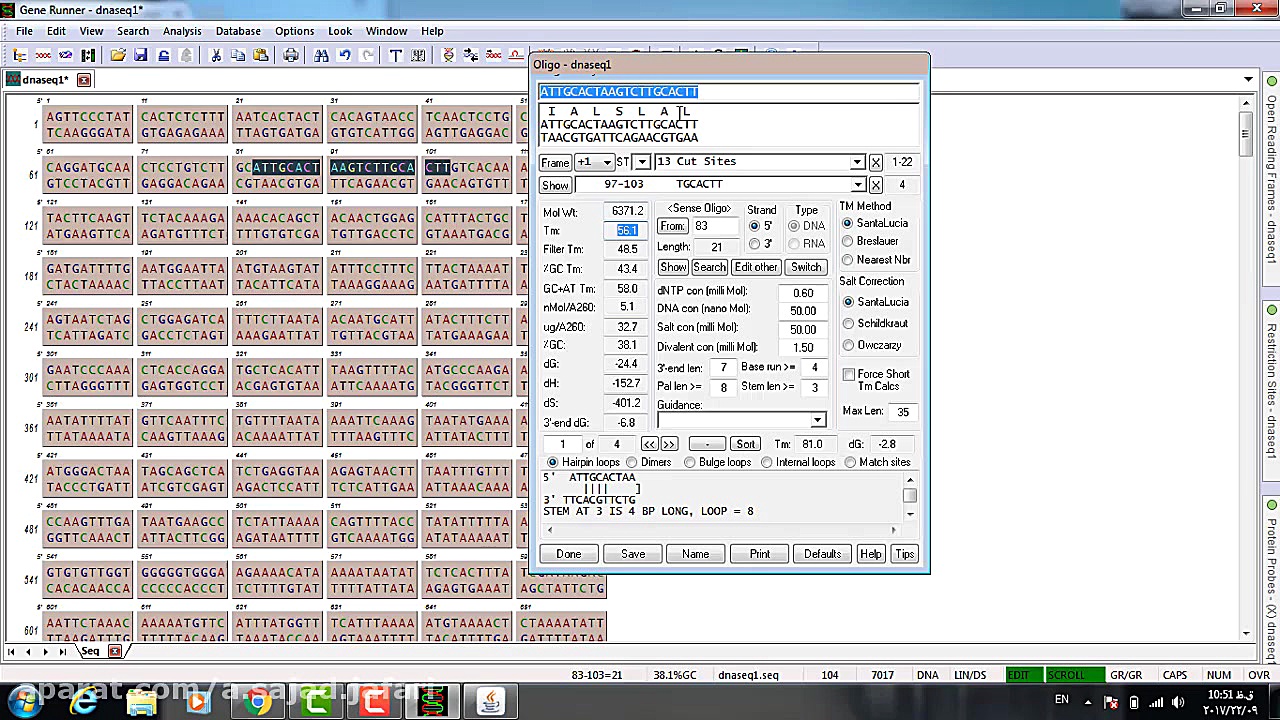
Task: Click the Save floppy disk icon
Action: pyautogui.click(x=141, y=56)
